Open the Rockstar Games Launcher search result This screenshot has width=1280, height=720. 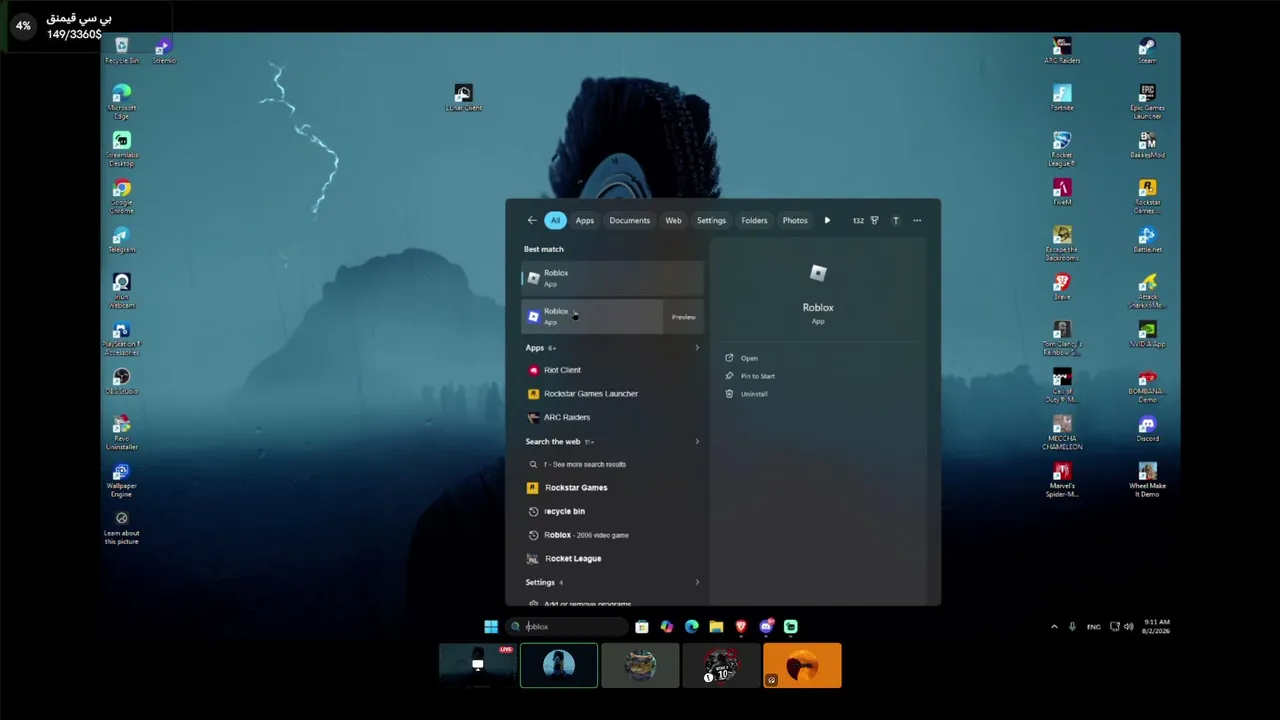tap(612, 394)
